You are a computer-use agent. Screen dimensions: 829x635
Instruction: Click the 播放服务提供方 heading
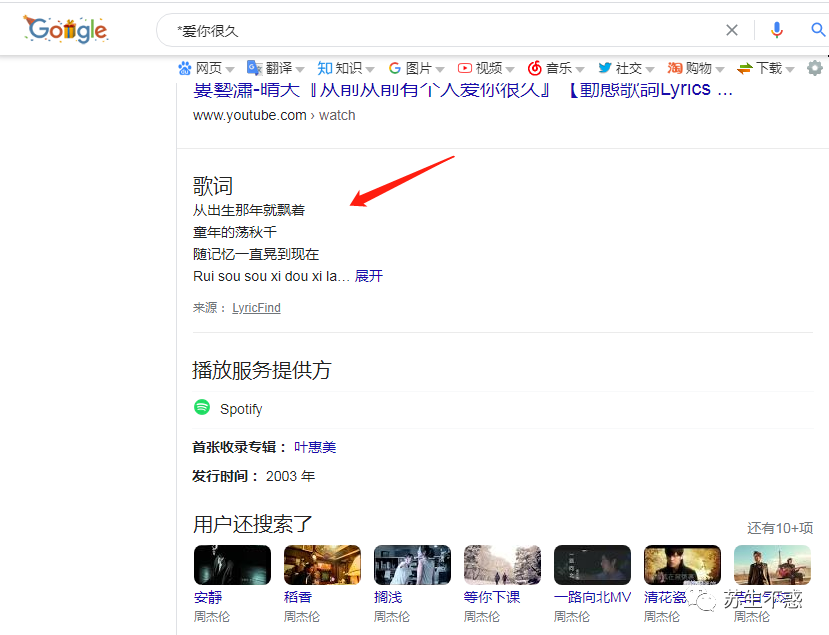pyautogui.click(x=262, y=370)
